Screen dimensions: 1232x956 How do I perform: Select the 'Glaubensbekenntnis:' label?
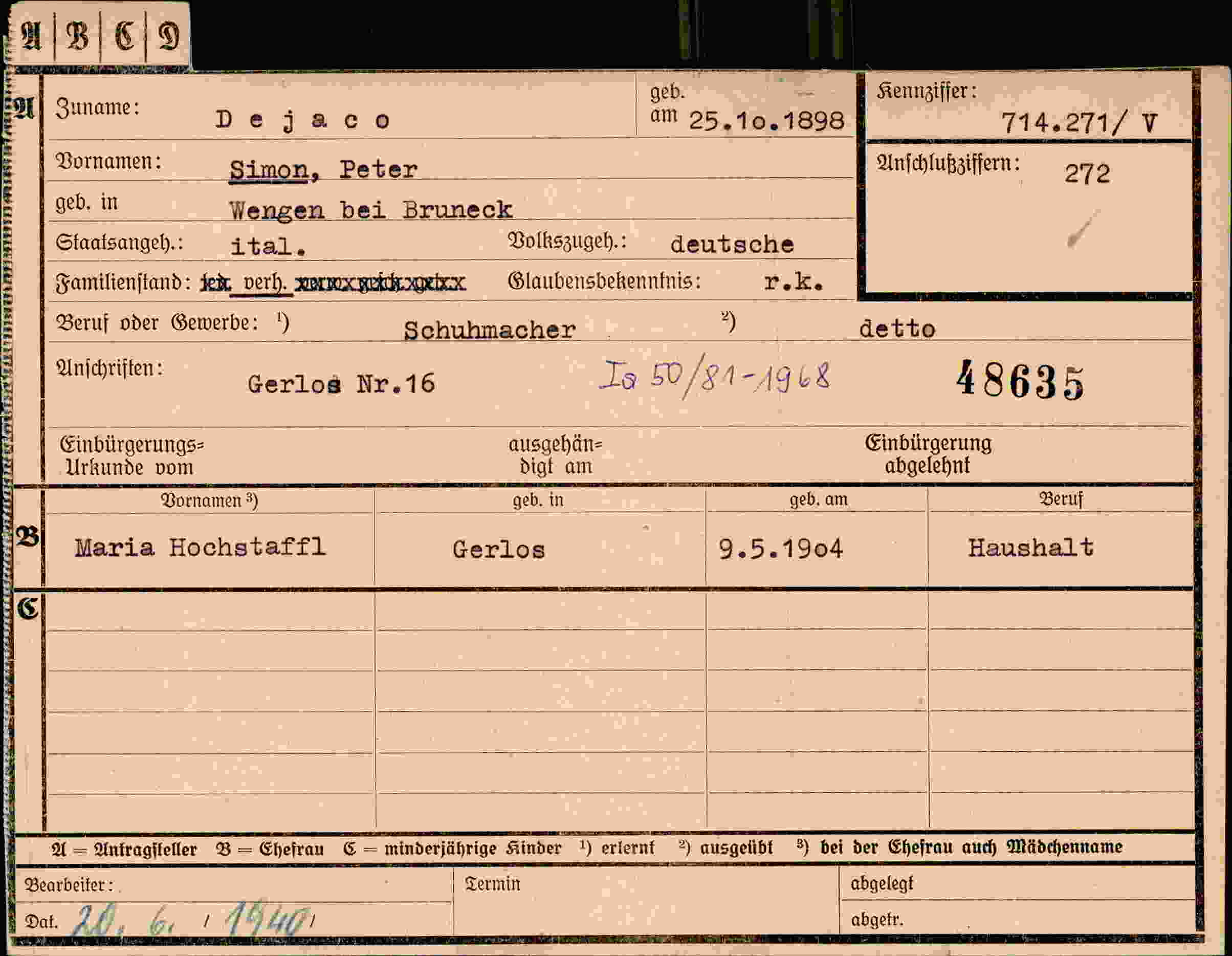[604, 280]
